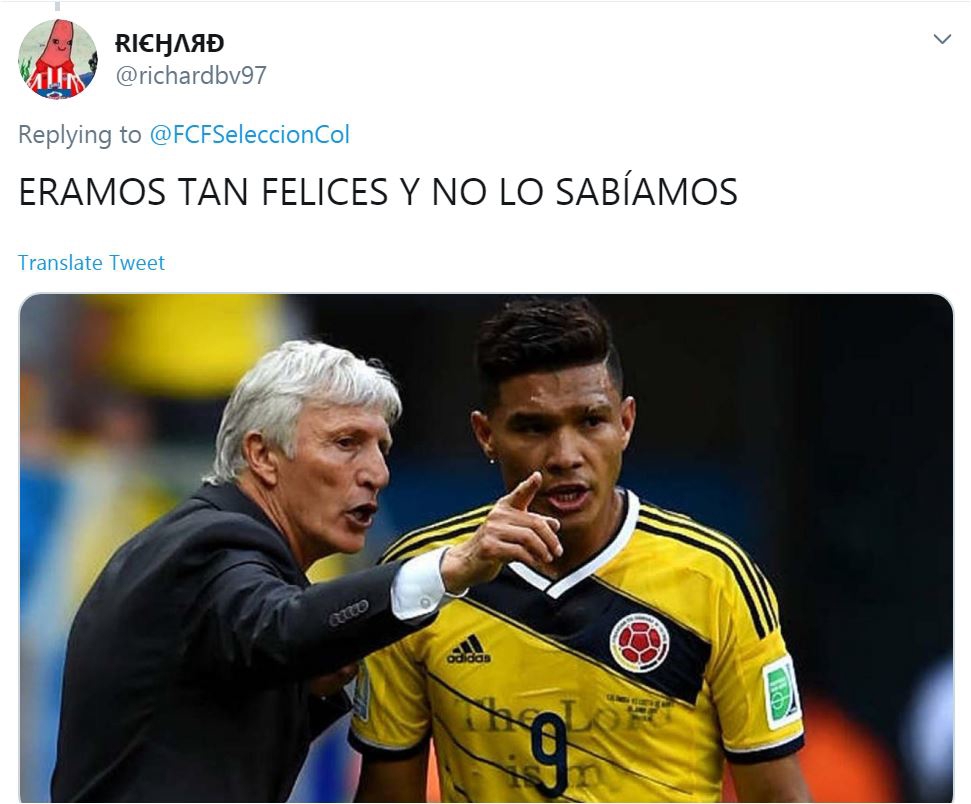
Task: Open the attached photo of coach and player
Action: (x=486, y=548)
